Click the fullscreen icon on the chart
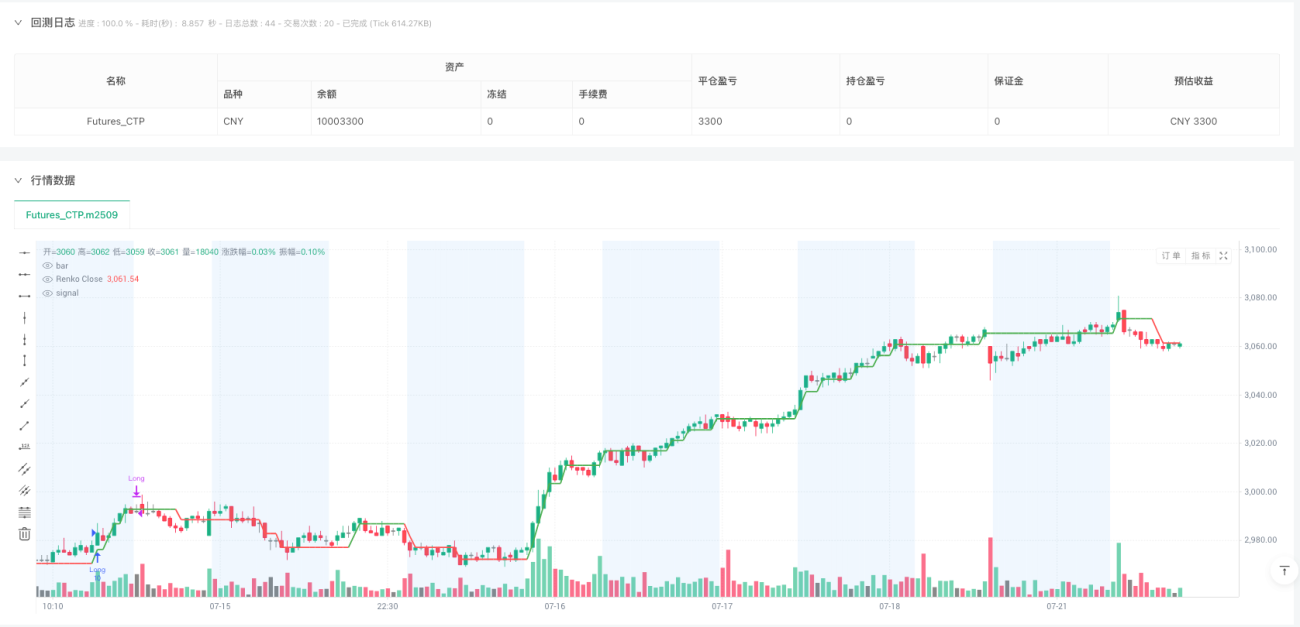 (1223, 256)
